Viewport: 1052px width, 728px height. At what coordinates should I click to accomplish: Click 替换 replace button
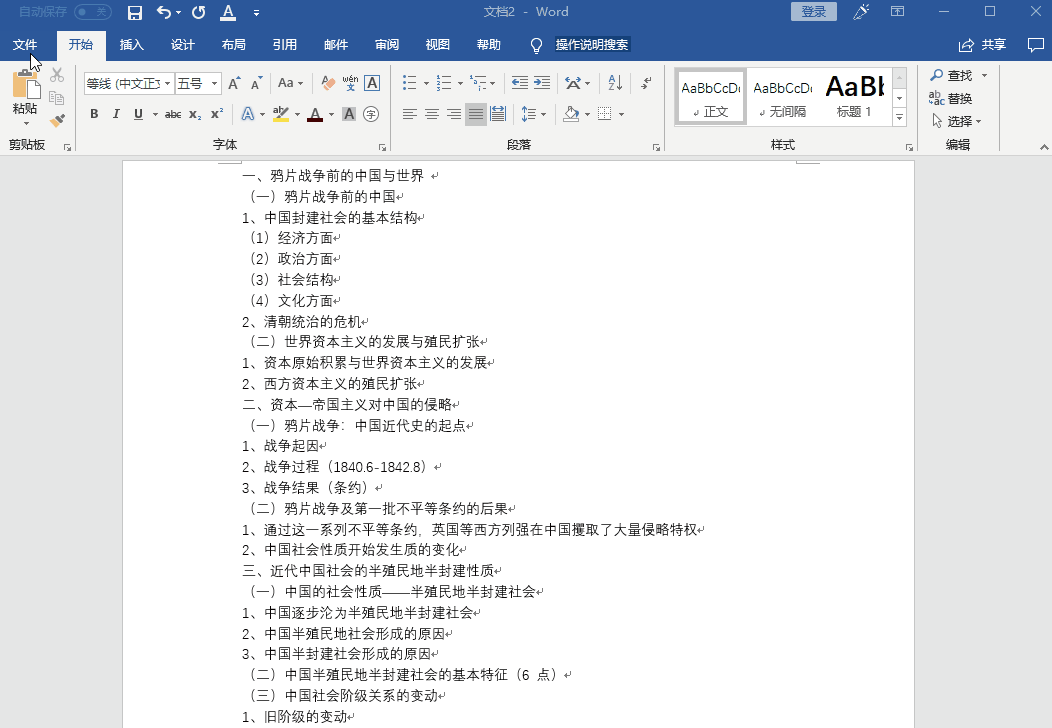pos(951,99)
